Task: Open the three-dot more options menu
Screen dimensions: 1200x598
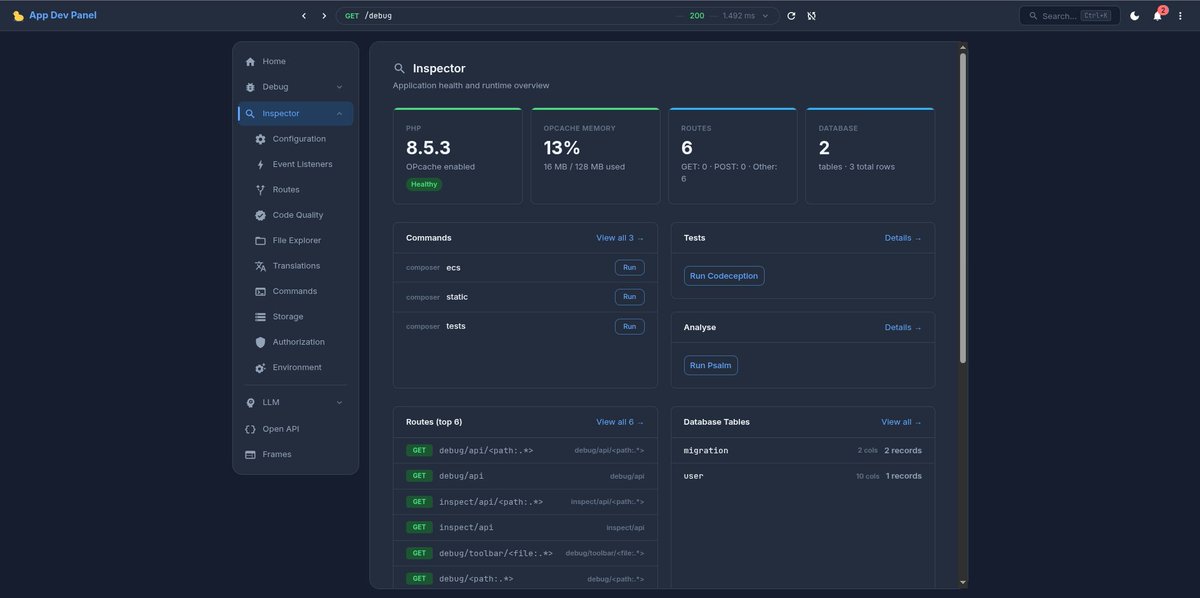Action: (x=1181, y=16)
